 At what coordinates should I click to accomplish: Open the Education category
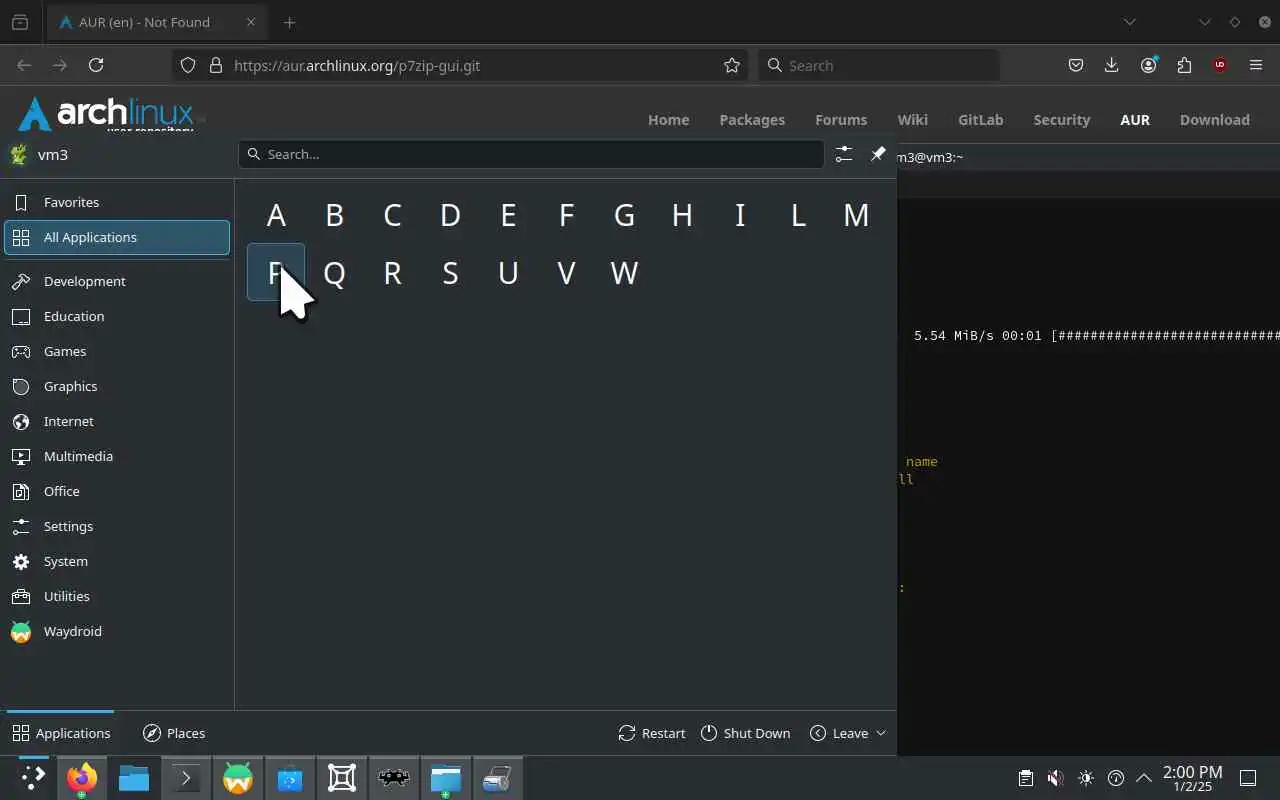click(117, 316)
